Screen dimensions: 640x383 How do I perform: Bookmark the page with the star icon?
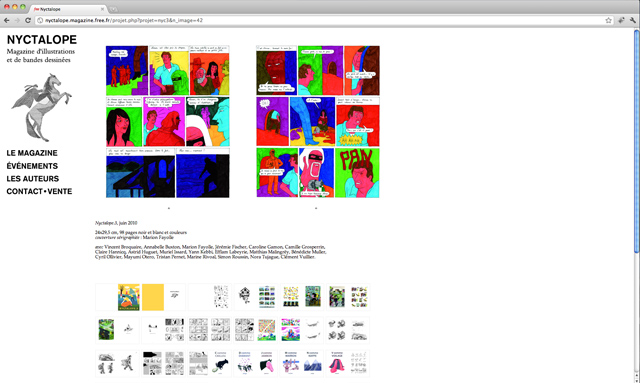pos(608,20)
